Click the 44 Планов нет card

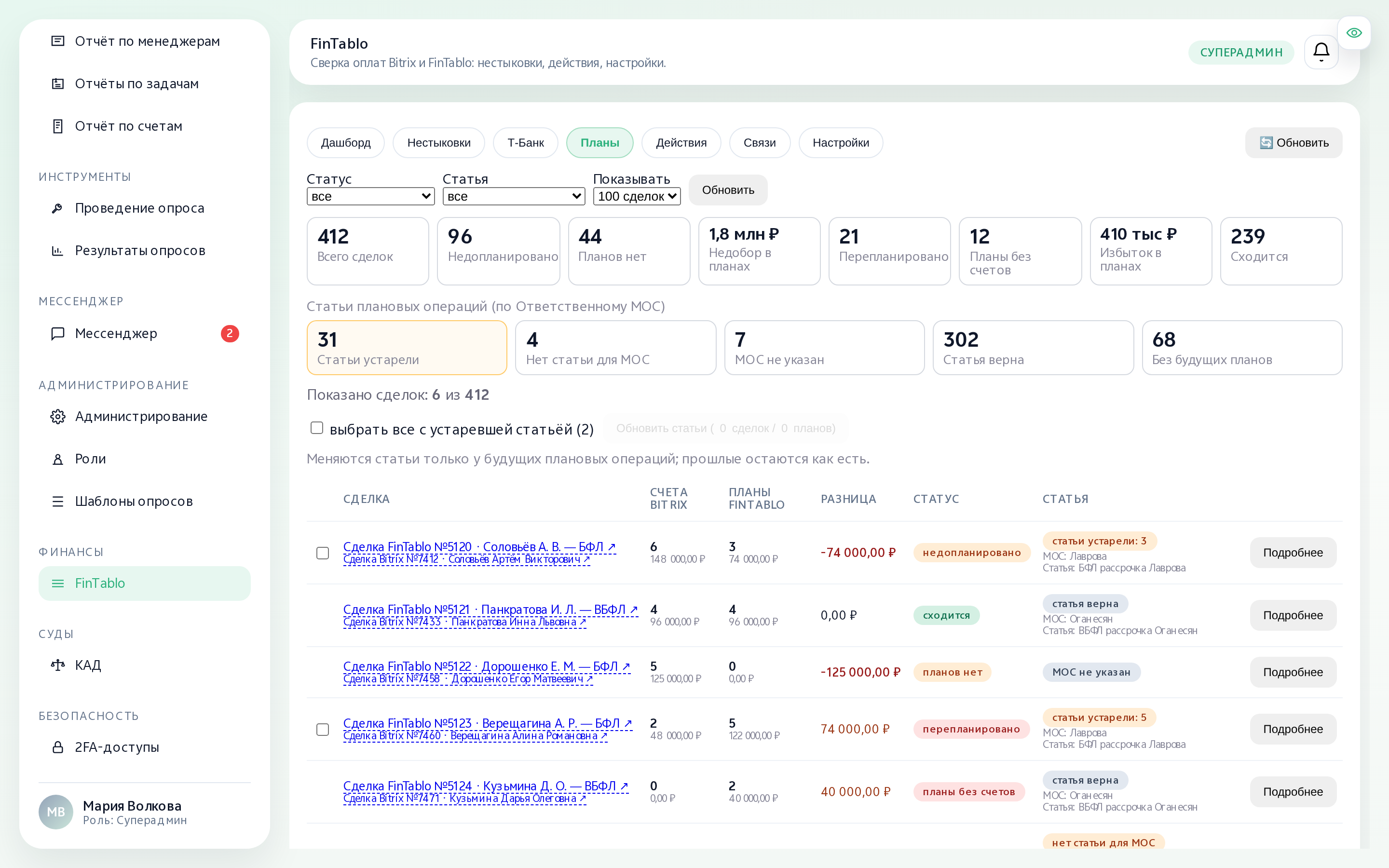[629, 251]
